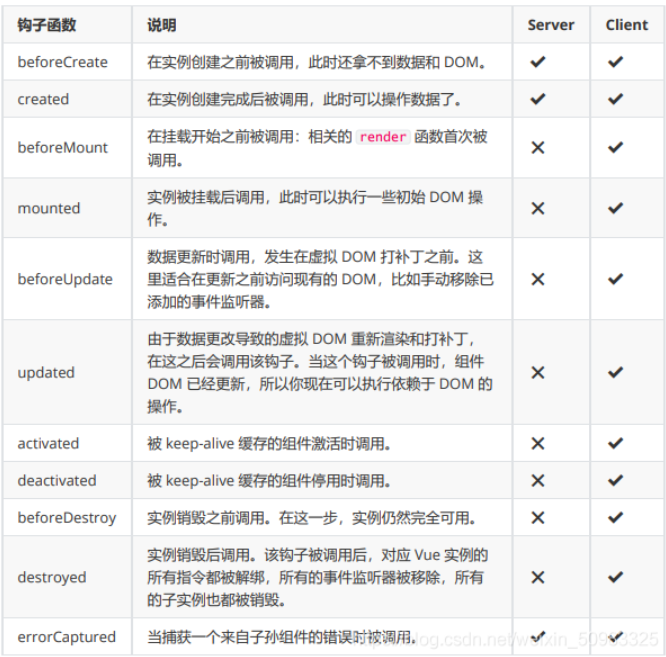Select the beforeMount hook name
Viewport: 666px width, 657px height.
click(62, 147)
